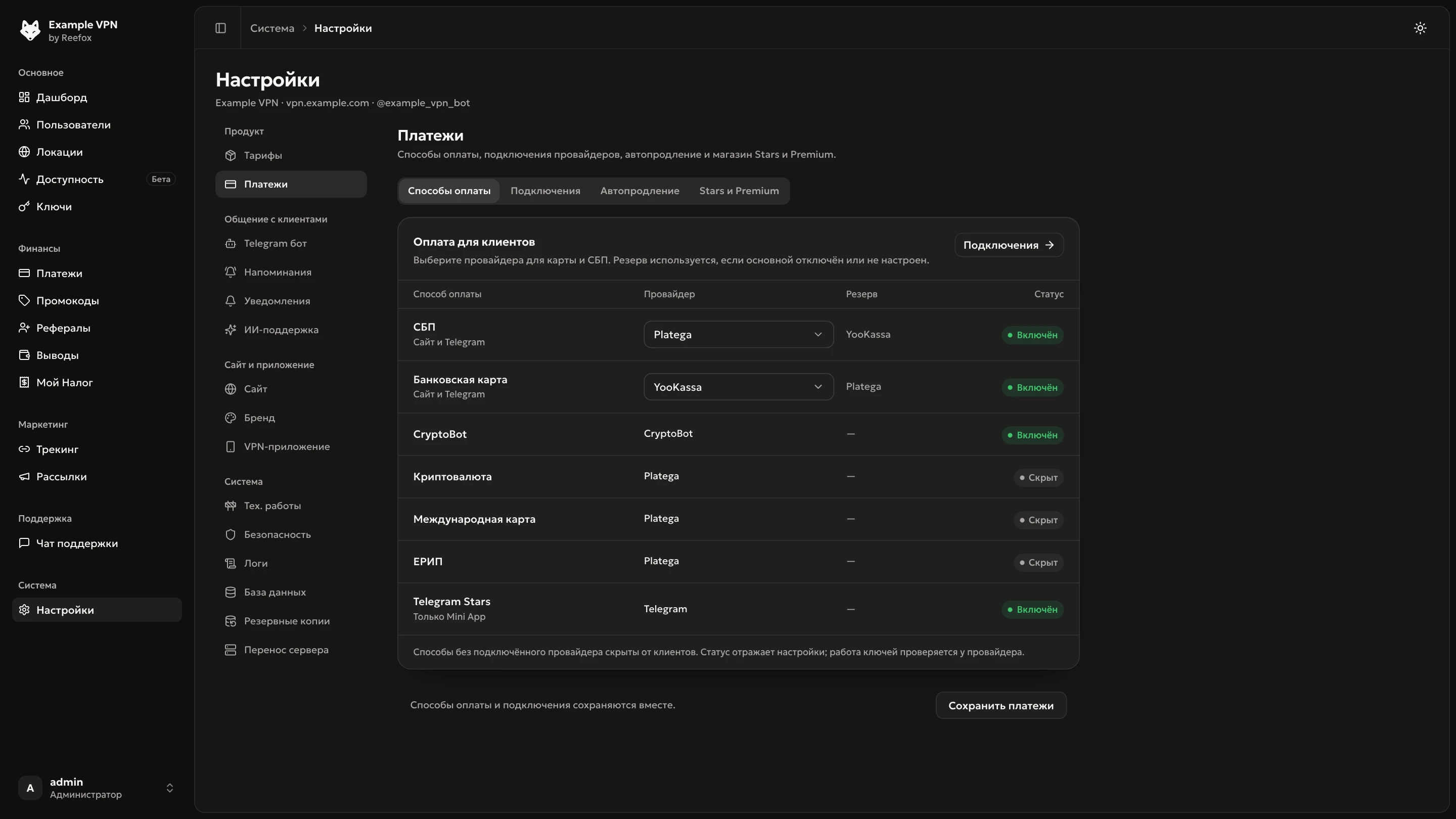The image size is (1456, 819).
Task: Open Перенос сервера settings section
Action: pyautogui.click(x=291, y=650)
